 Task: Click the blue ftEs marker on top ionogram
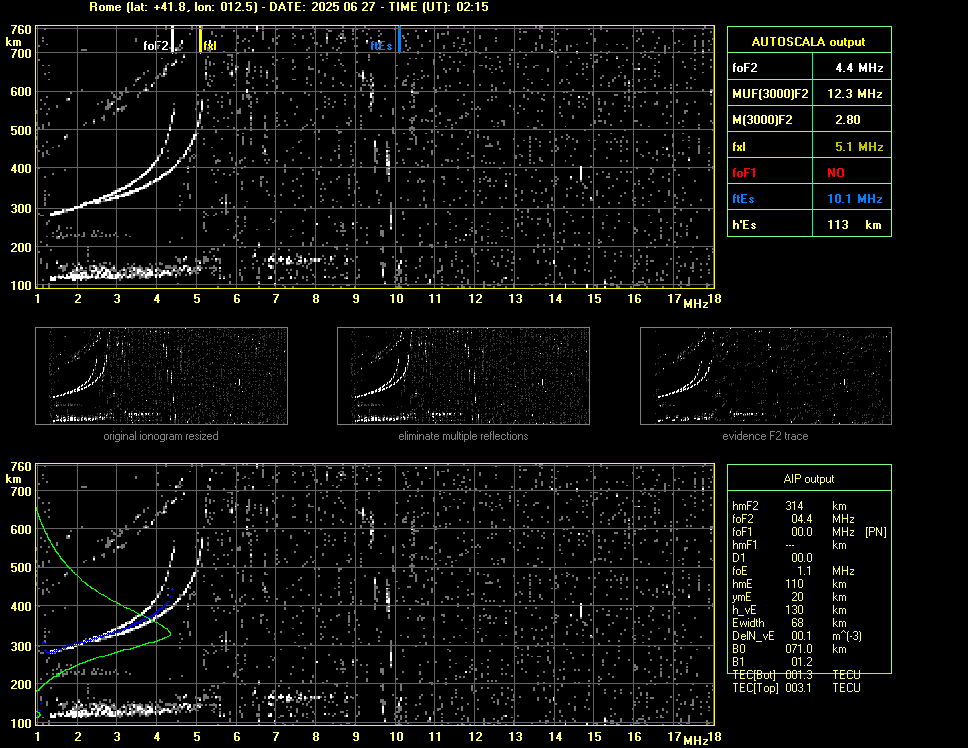(x=399, y=39)
